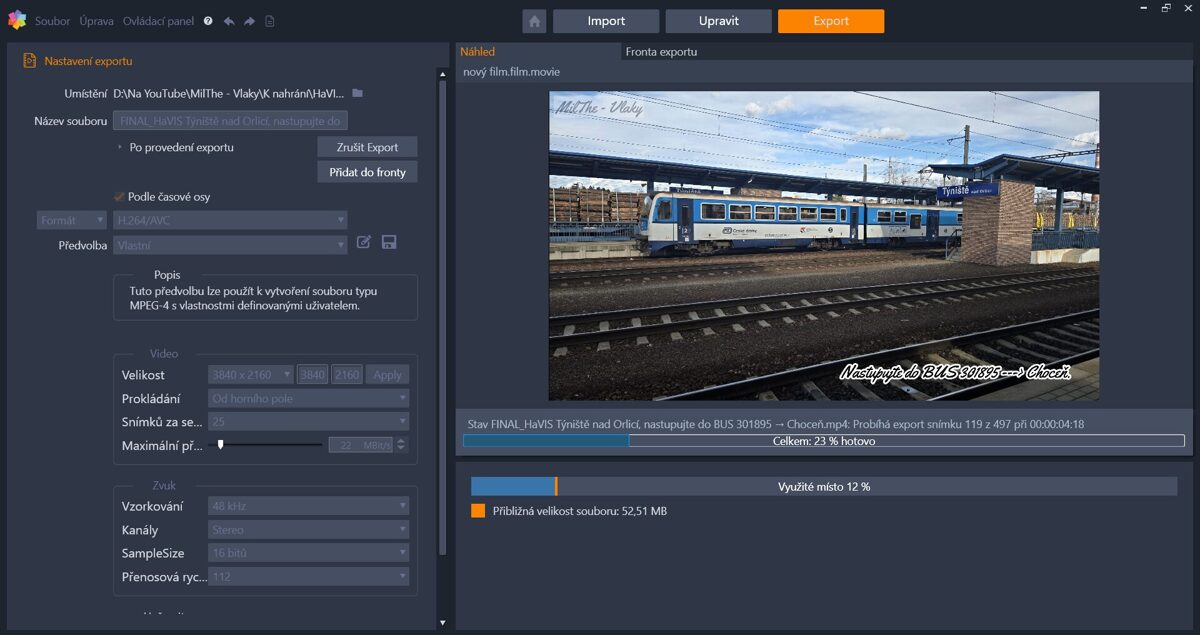Click the Přidat do fronty button
Screen dimensions: 1200x635
tap(367, 171)
